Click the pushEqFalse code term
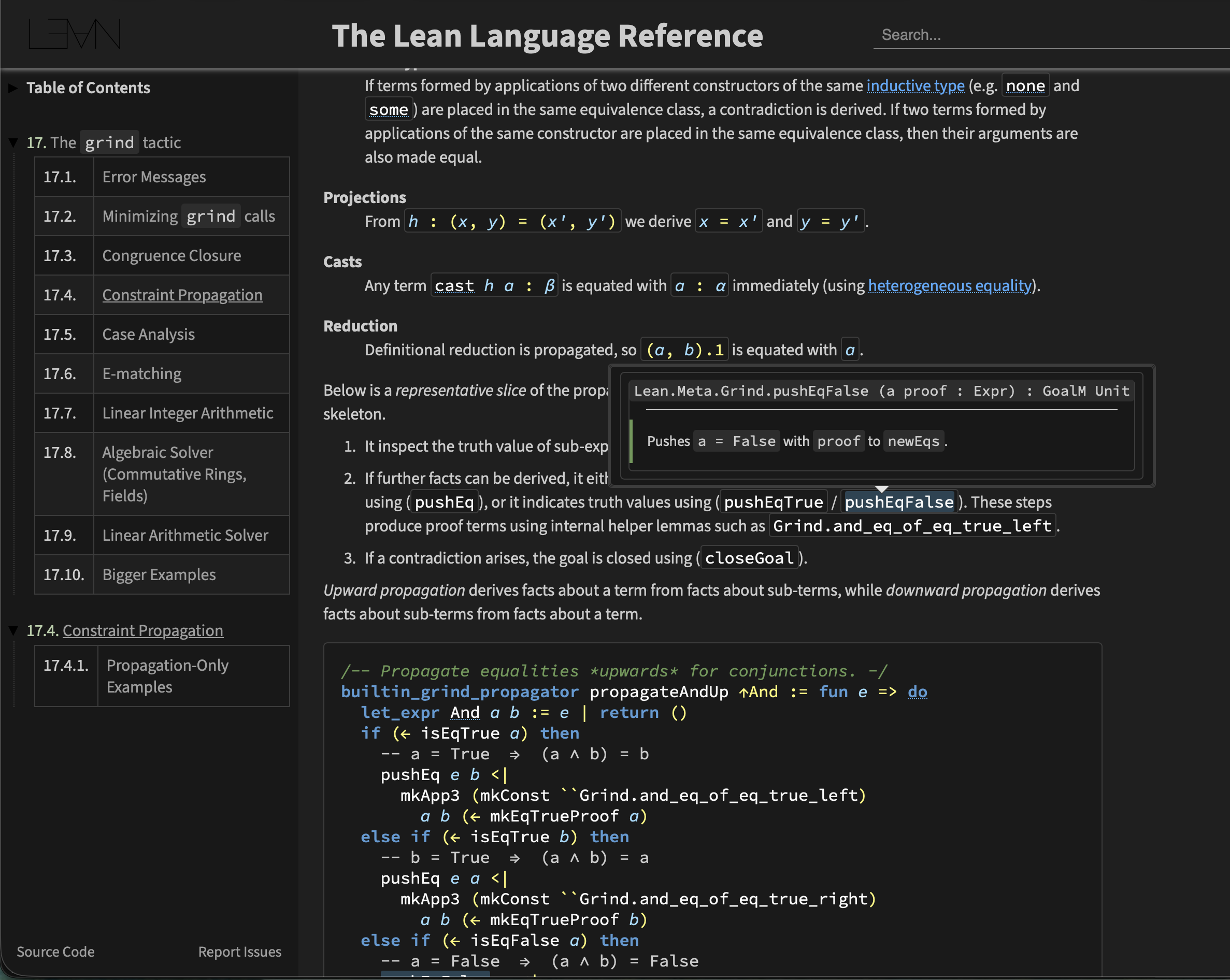Image resolution: width=1230 pixels, height=980 pixels. (898, 502)
